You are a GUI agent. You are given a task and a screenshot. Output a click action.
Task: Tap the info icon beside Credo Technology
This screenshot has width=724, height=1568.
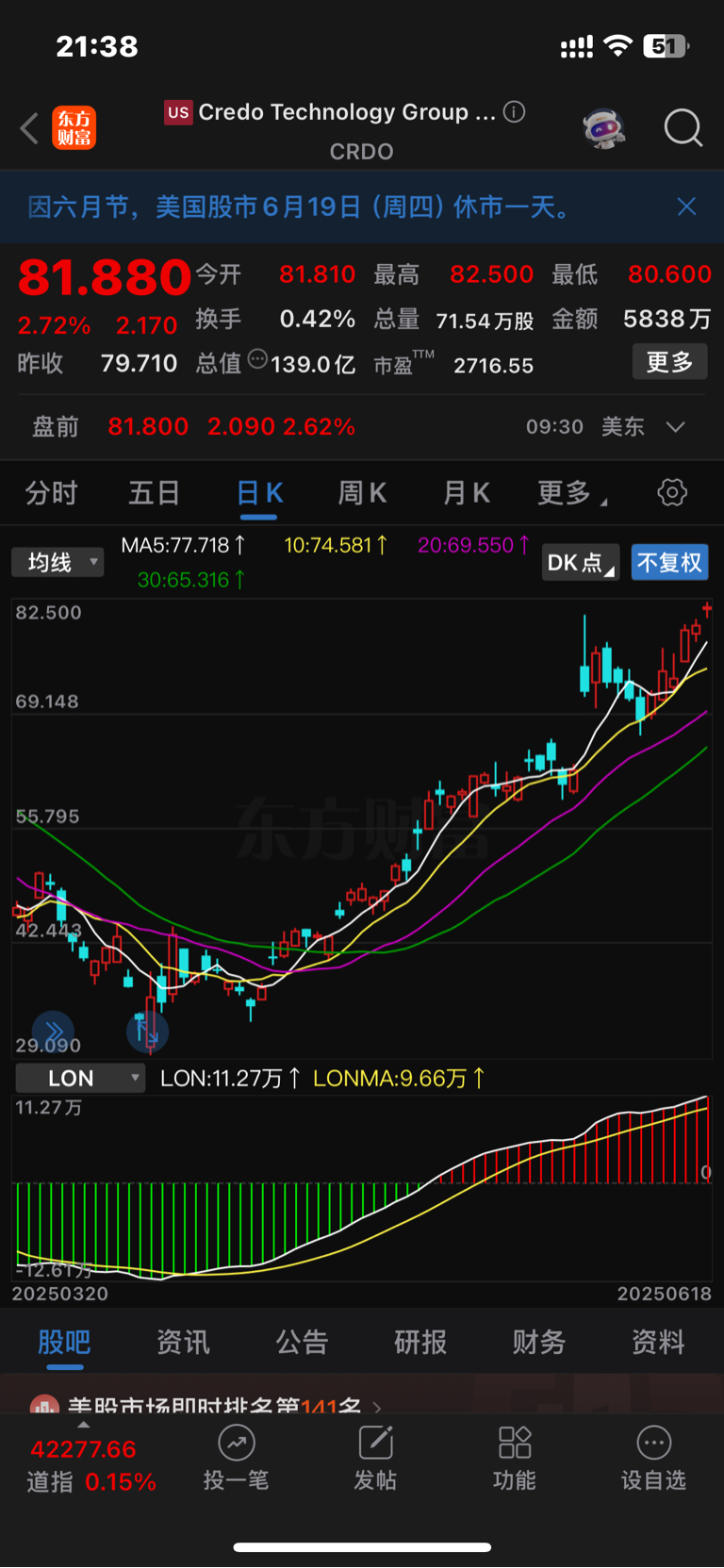[x=515, y=112]
